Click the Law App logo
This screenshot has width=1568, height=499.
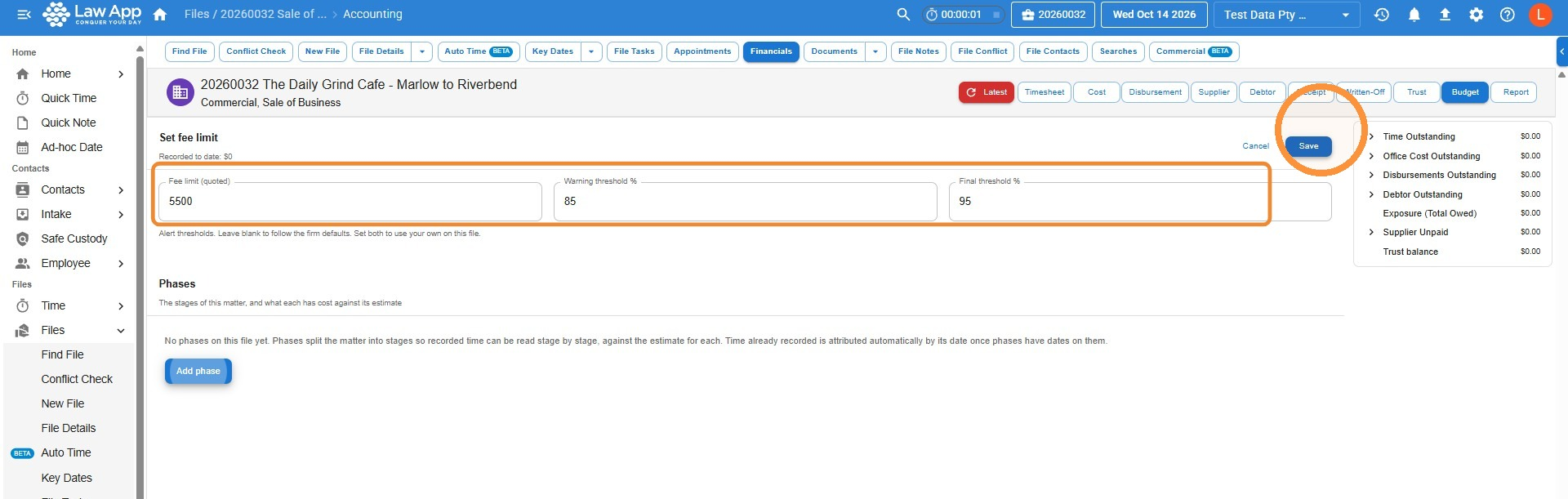(91, 14)
